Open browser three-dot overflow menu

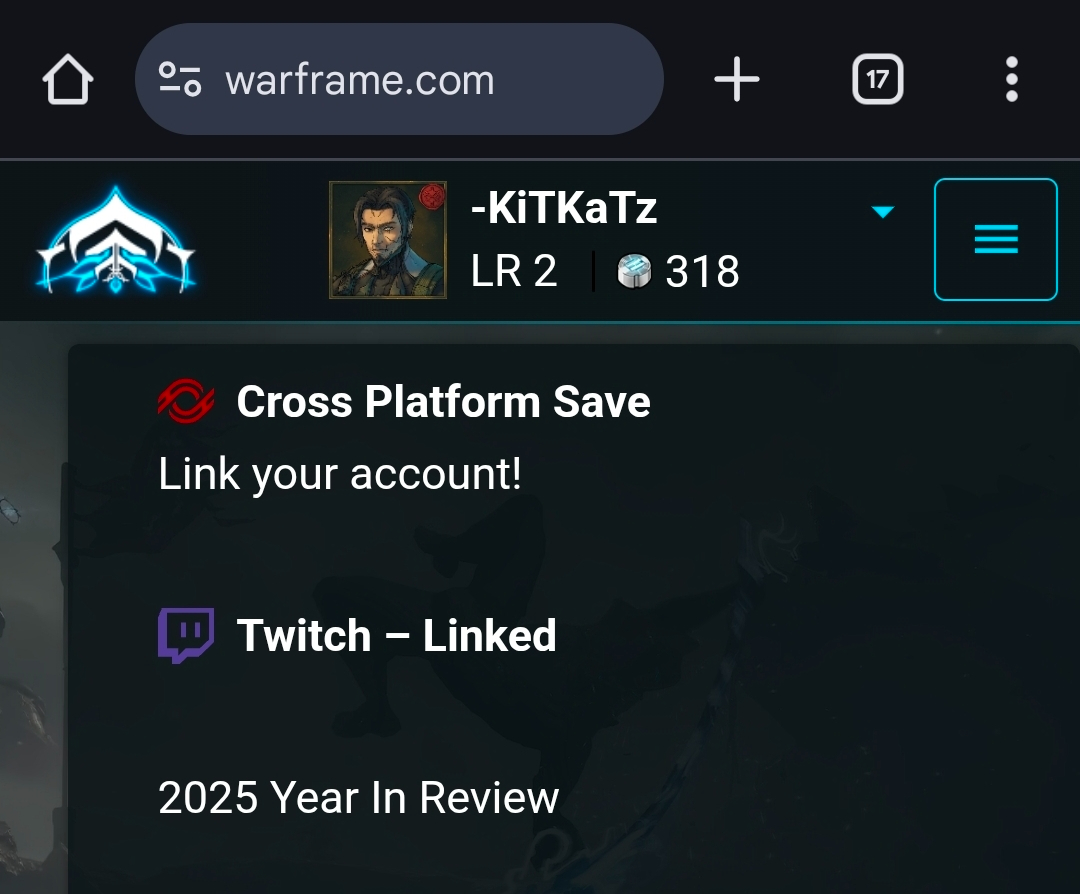pyautogui.click(x=1011, y=79)
